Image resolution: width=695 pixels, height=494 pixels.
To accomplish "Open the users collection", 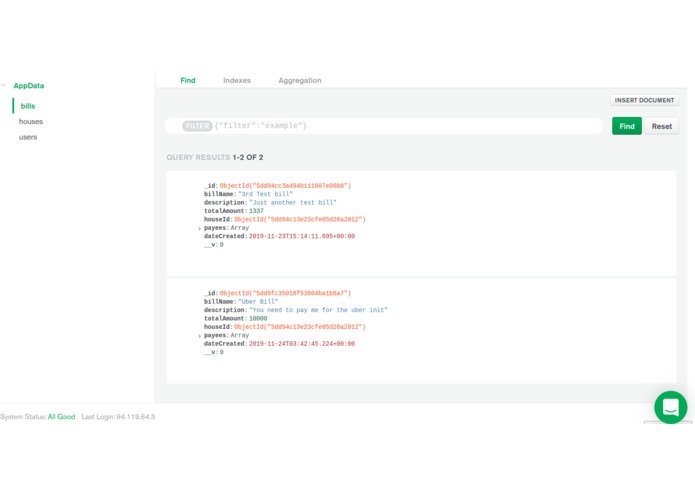I will pyautogui.click(x=28, y=137).
